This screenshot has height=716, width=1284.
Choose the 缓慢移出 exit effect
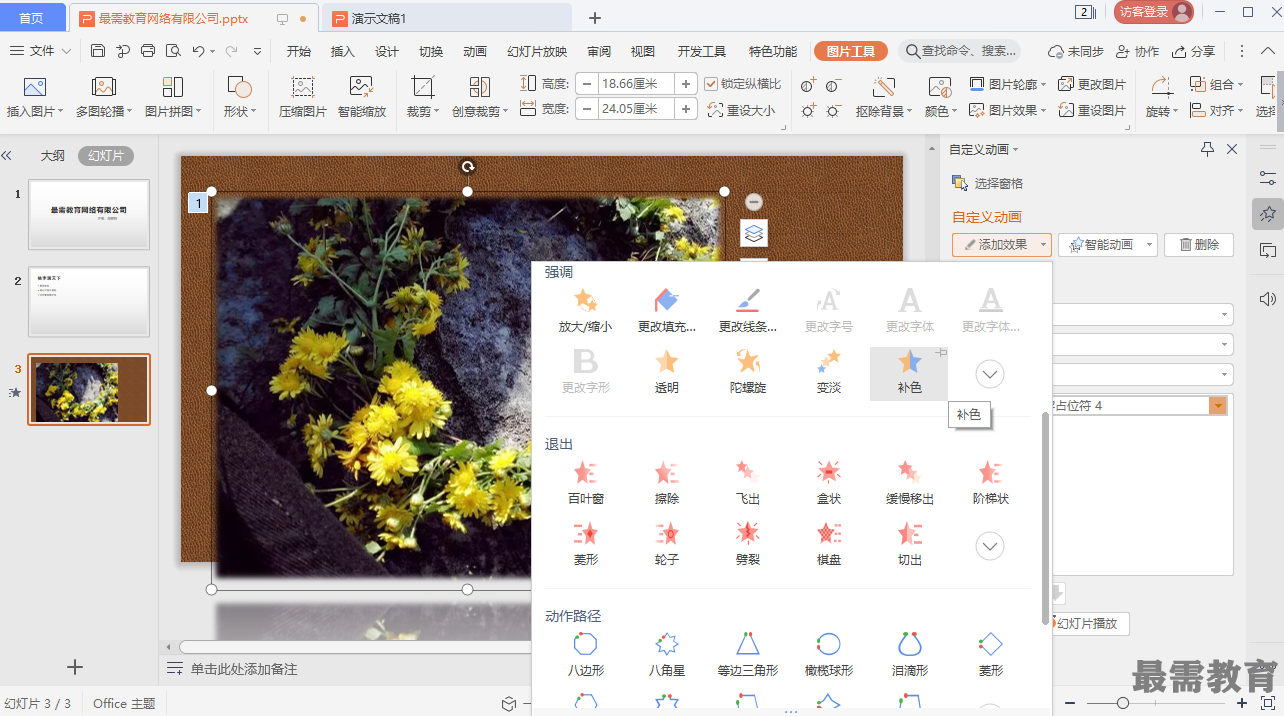click(909, 483)
